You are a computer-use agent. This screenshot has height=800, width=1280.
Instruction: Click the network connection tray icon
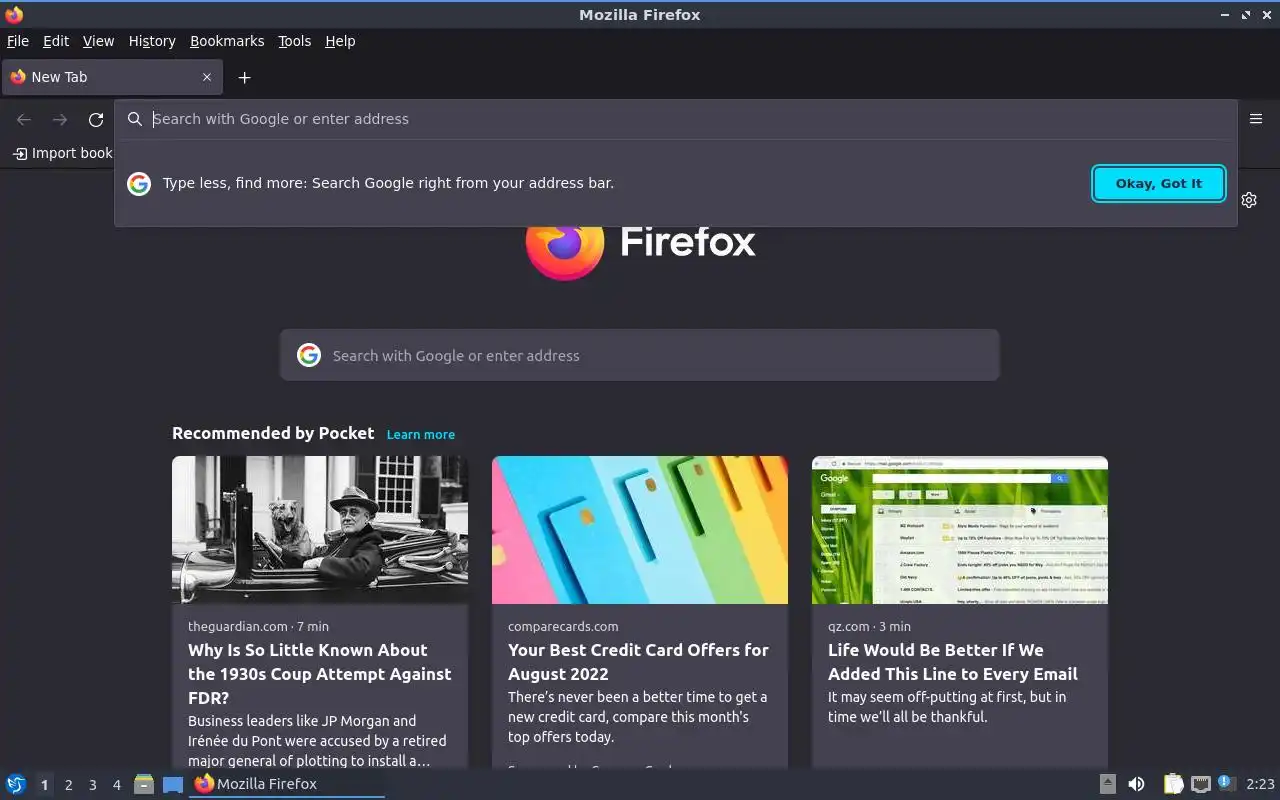click(1201, 784)
